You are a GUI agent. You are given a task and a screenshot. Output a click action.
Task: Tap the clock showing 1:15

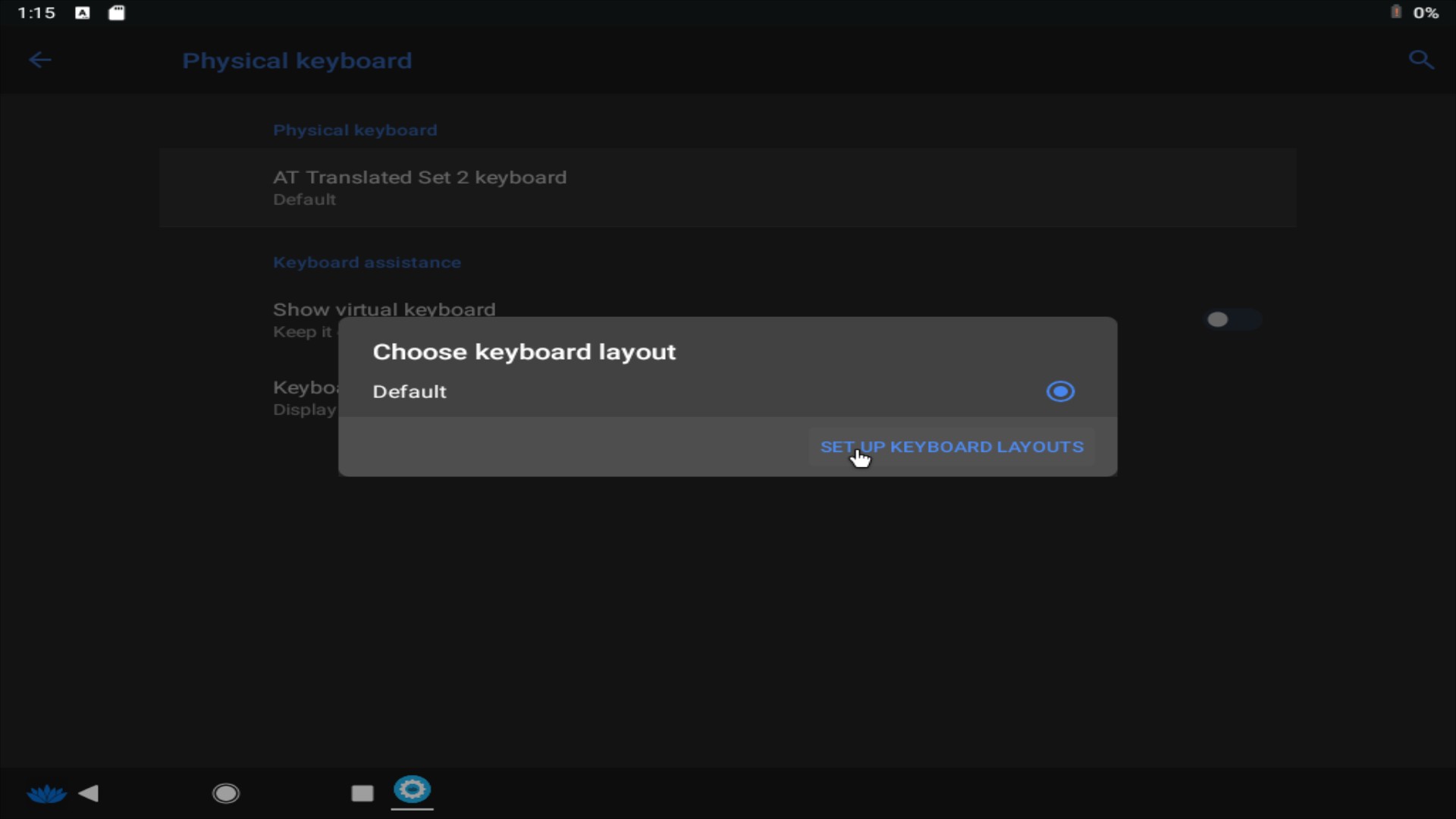coord(36,13)
